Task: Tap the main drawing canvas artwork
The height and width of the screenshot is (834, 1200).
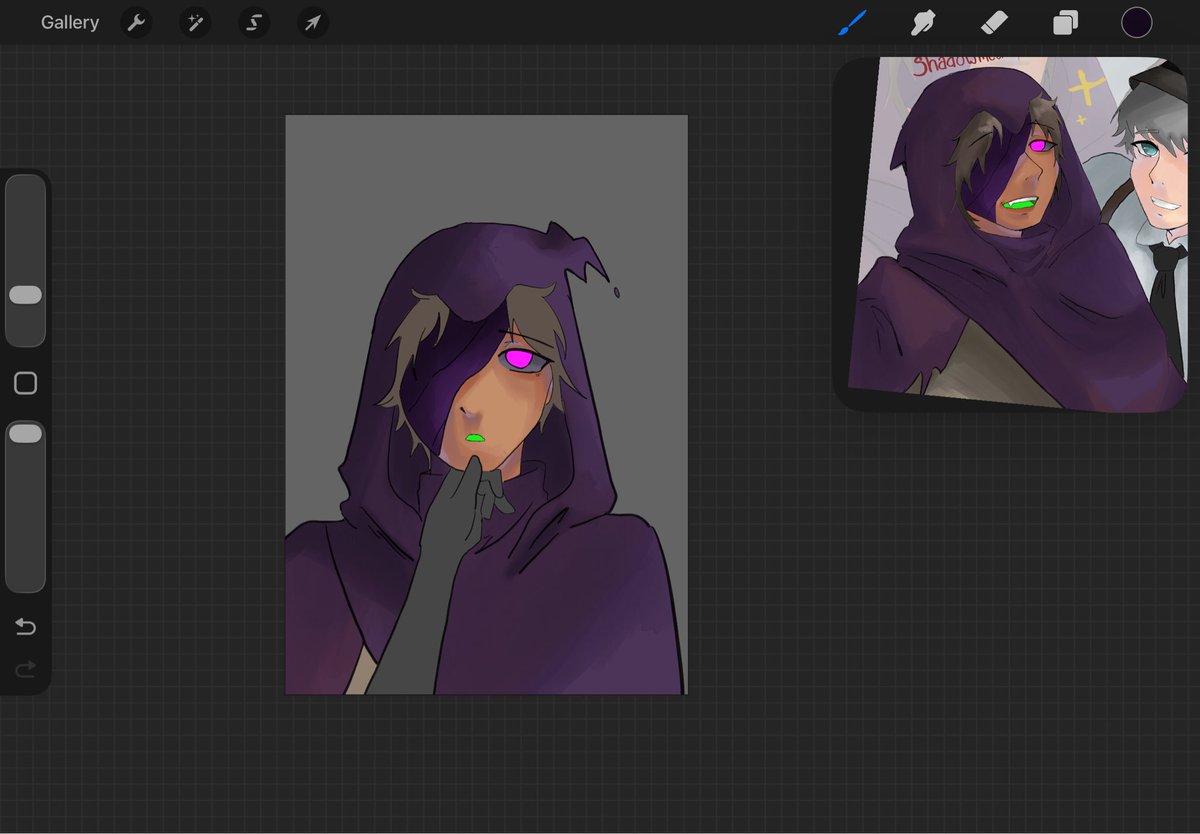Action: click(x=486, y=404)
